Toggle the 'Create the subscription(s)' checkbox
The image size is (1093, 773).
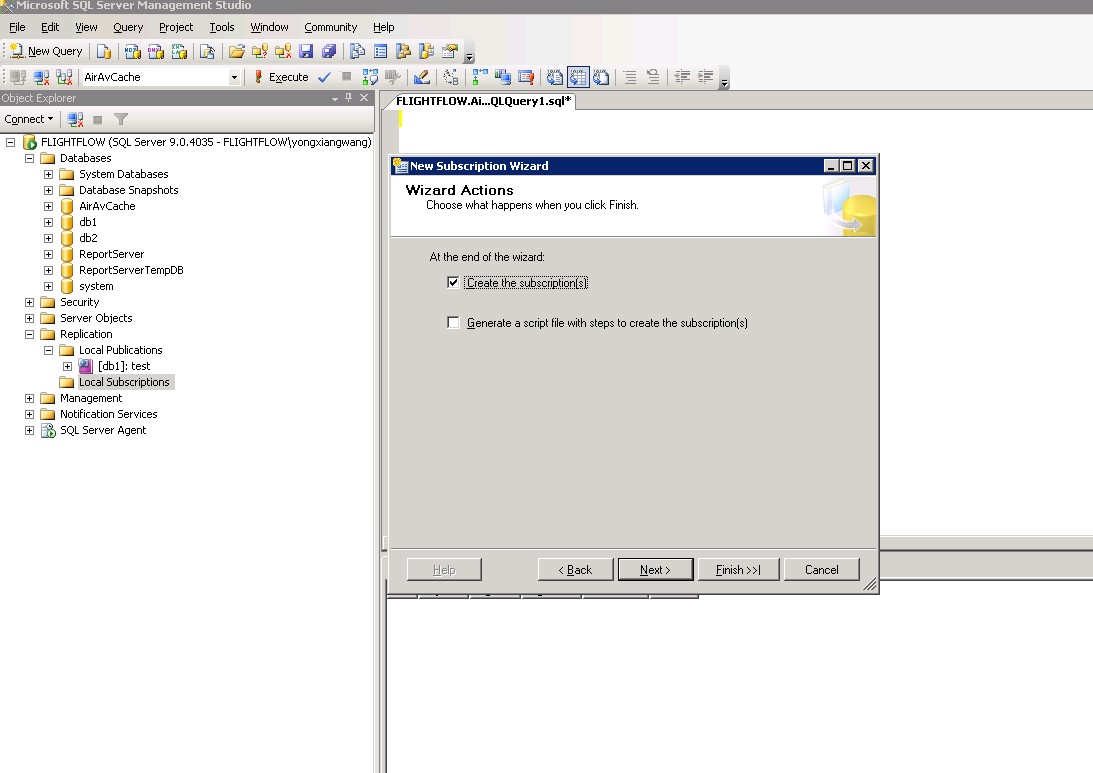(x=454, y=283)
